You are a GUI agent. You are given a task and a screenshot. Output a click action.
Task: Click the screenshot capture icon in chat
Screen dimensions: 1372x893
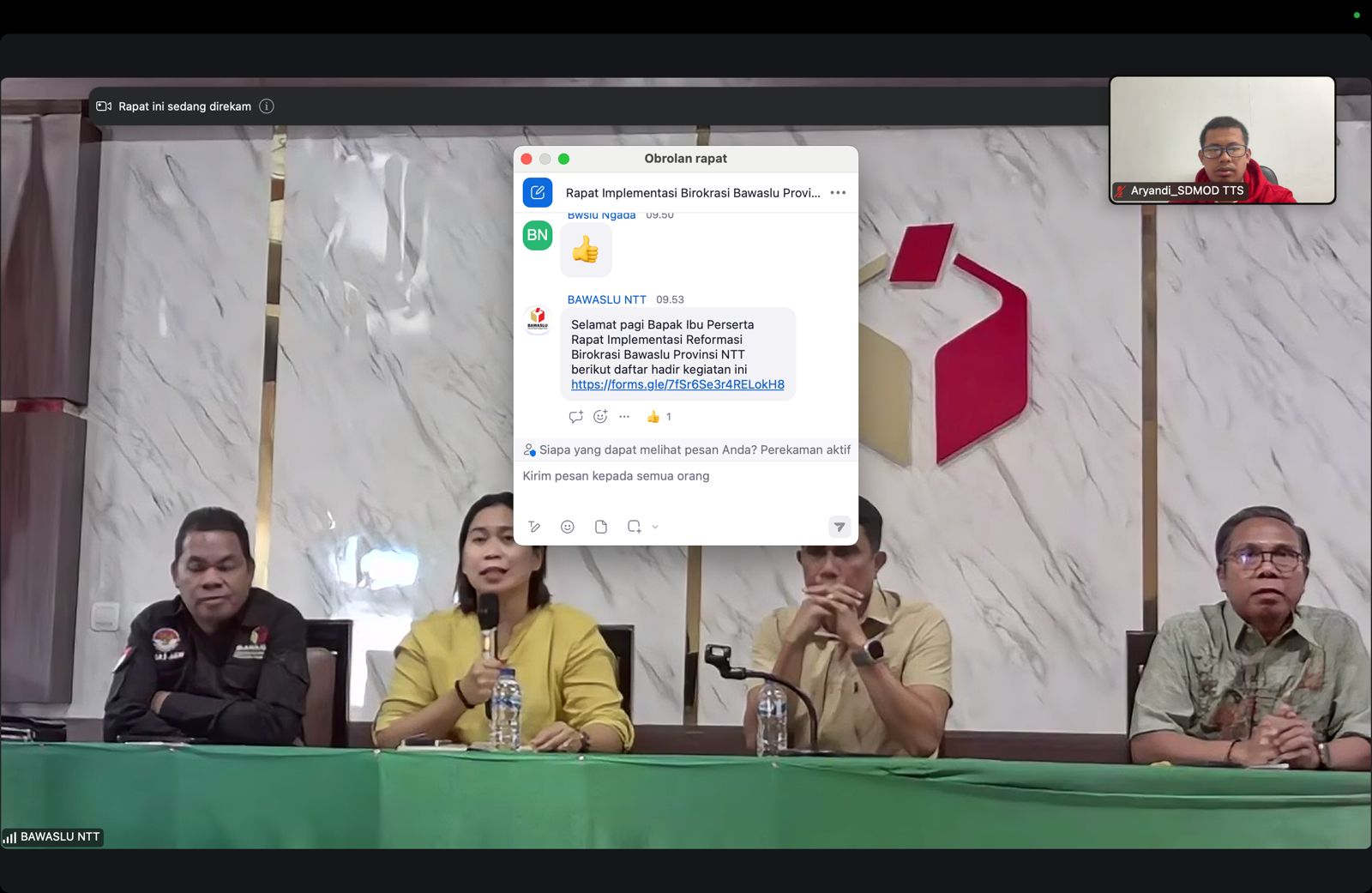coord(635,527)
